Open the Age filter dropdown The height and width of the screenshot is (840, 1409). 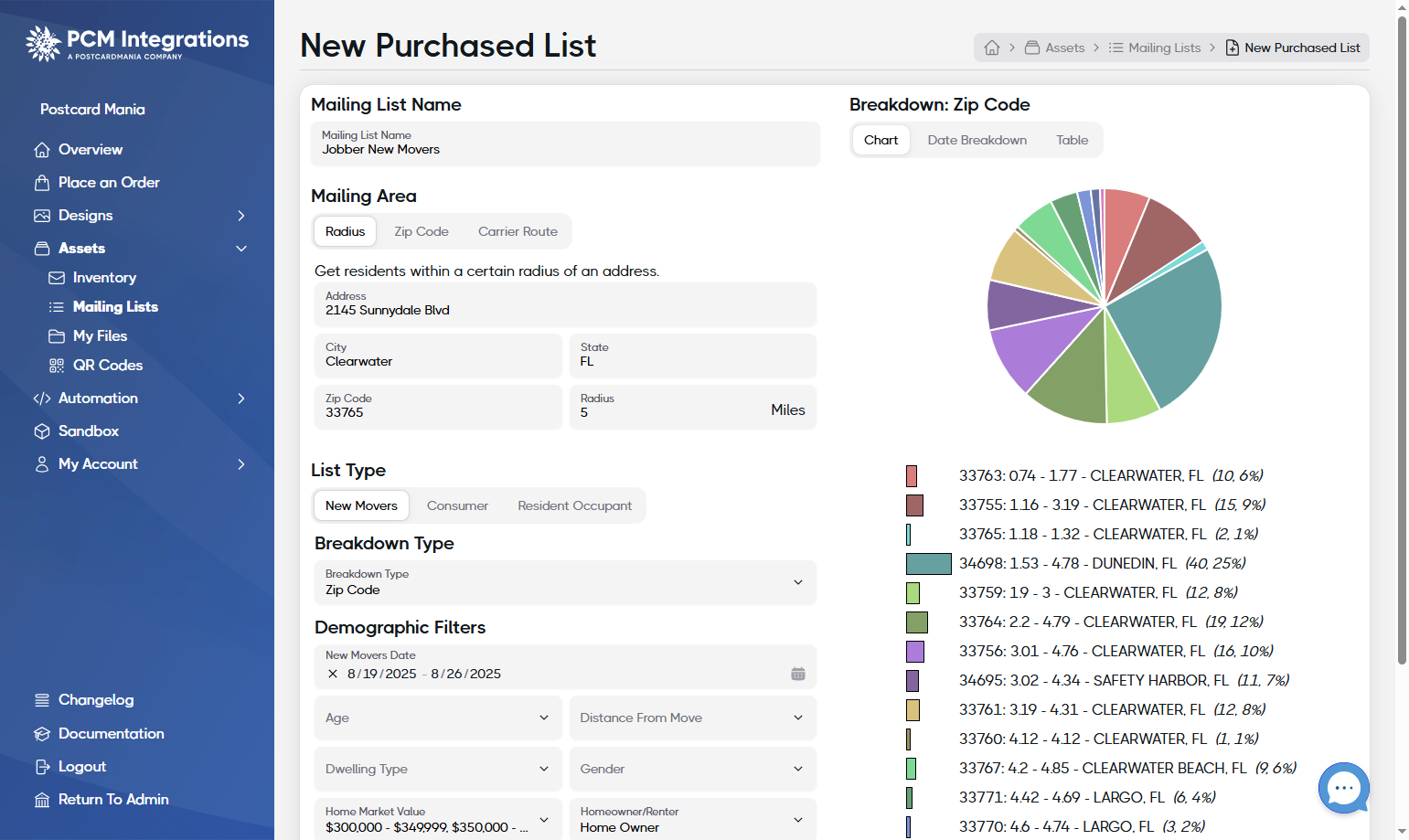[x=438, y=718]
